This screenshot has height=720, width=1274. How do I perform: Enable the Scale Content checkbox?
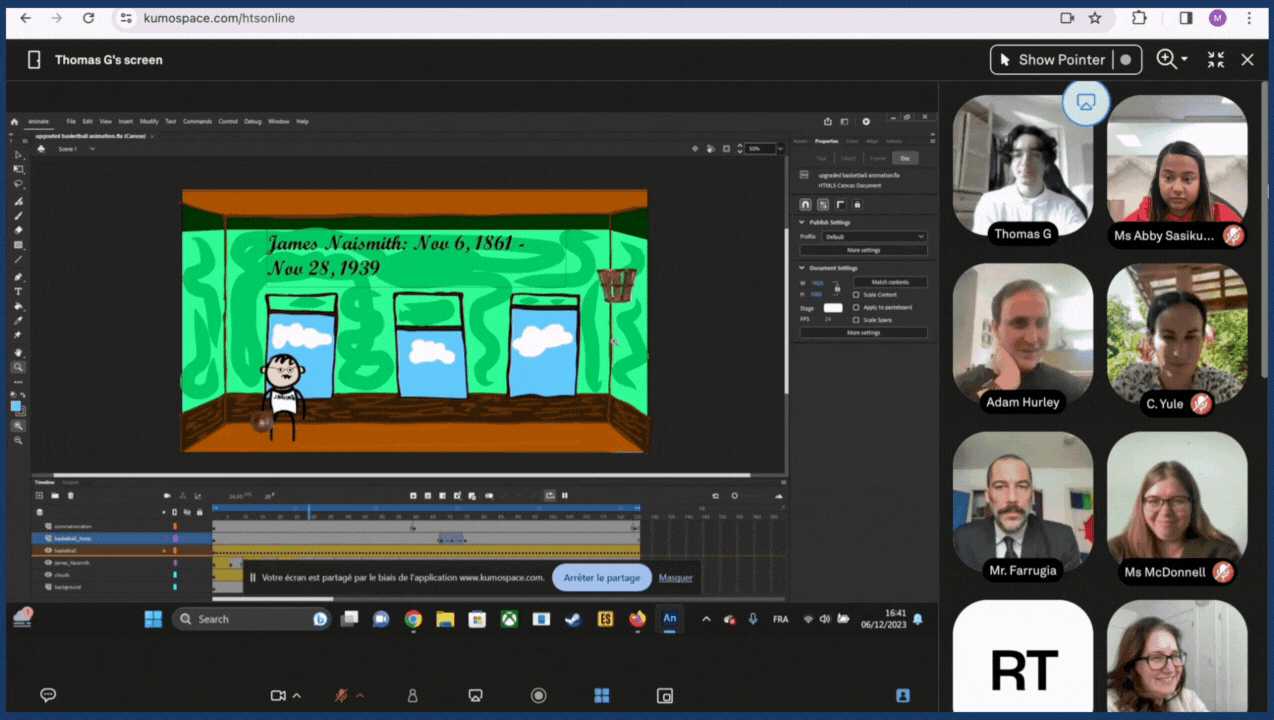856,295
